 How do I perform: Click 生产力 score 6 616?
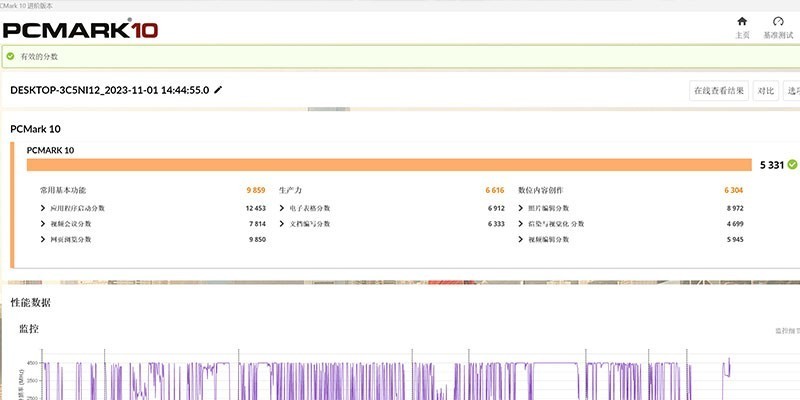pyautogui.click(x=494, y=190)
